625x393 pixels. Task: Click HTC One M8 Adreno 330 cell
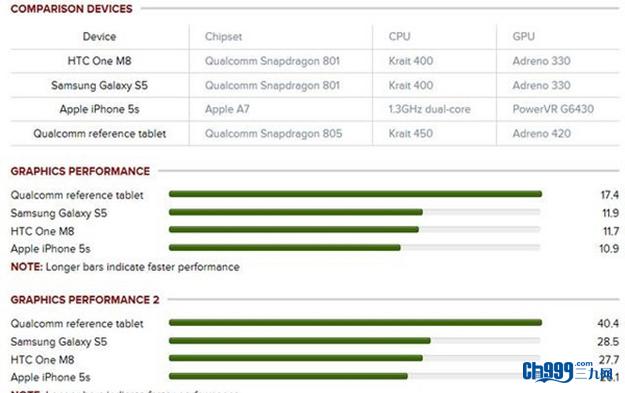(541, 61)
